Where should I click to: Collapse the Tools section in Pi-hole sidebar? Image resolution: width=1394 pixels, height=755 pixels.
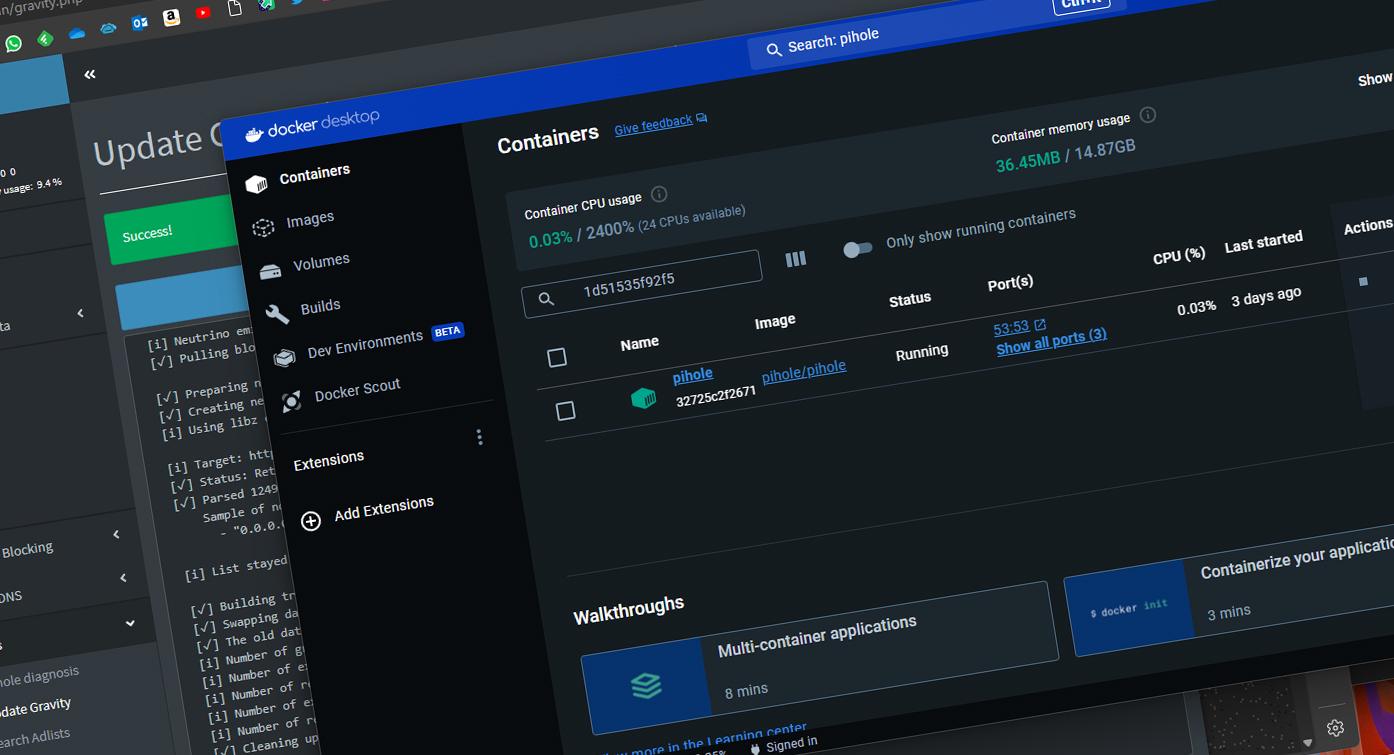pos(130,622)
